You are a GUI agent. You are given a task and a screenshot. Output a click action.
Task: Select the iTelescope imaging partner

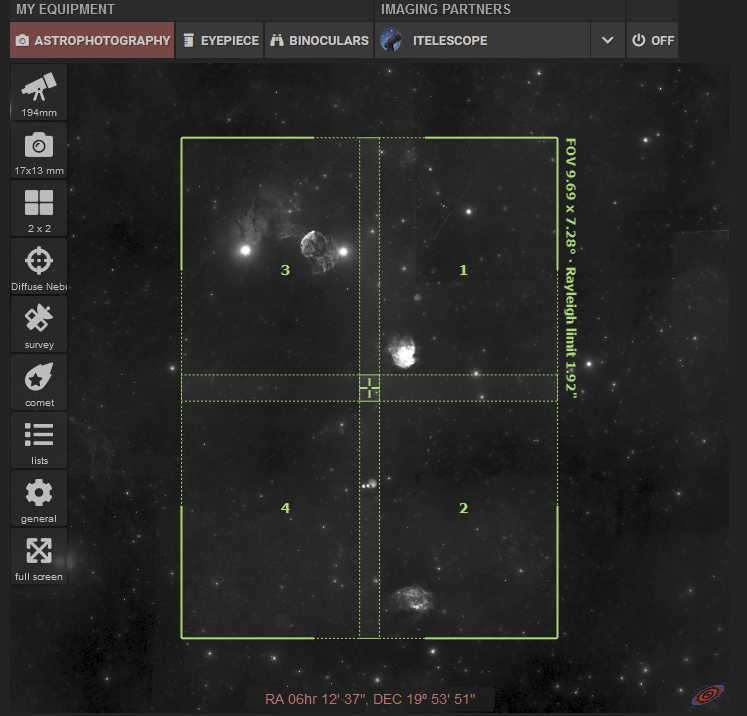(482, 40)
